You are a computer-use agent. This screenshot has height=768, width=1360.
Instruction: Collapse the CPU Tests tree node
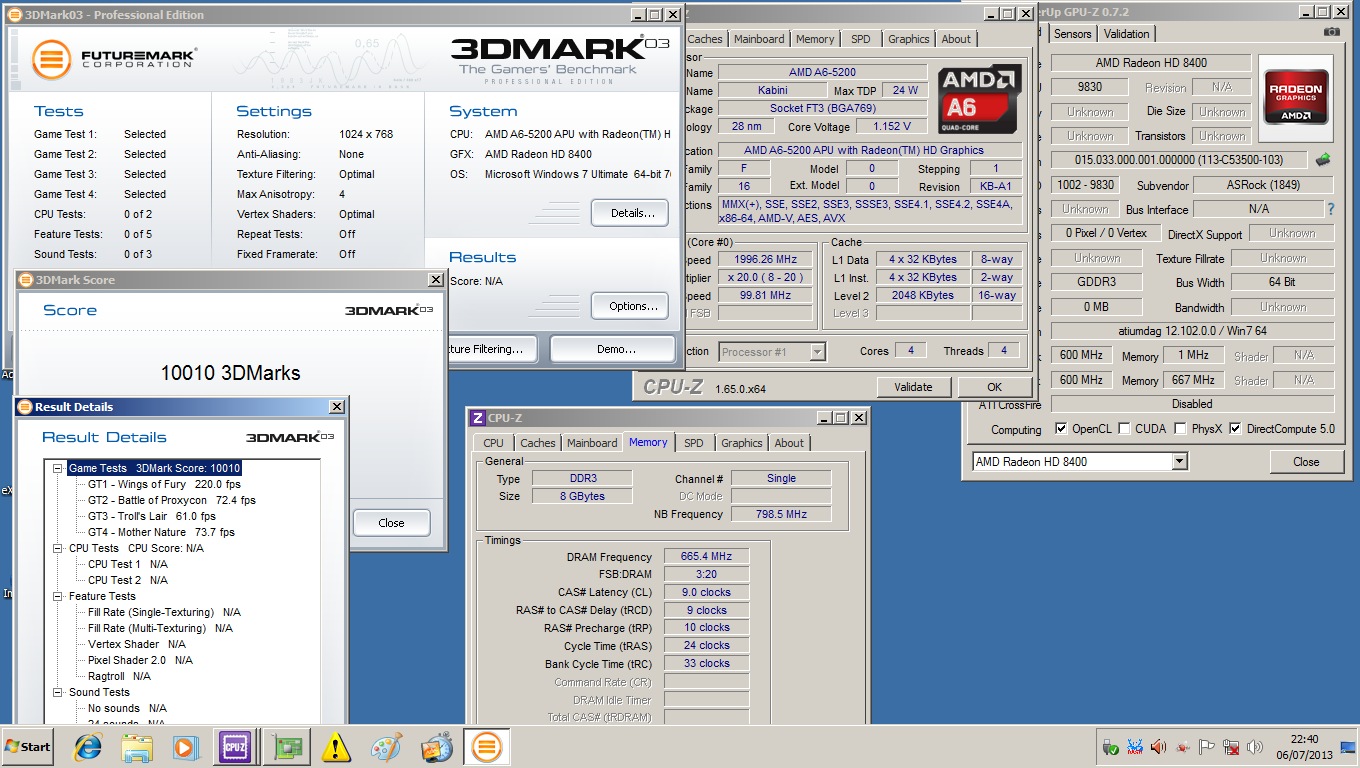coord(58,548)
